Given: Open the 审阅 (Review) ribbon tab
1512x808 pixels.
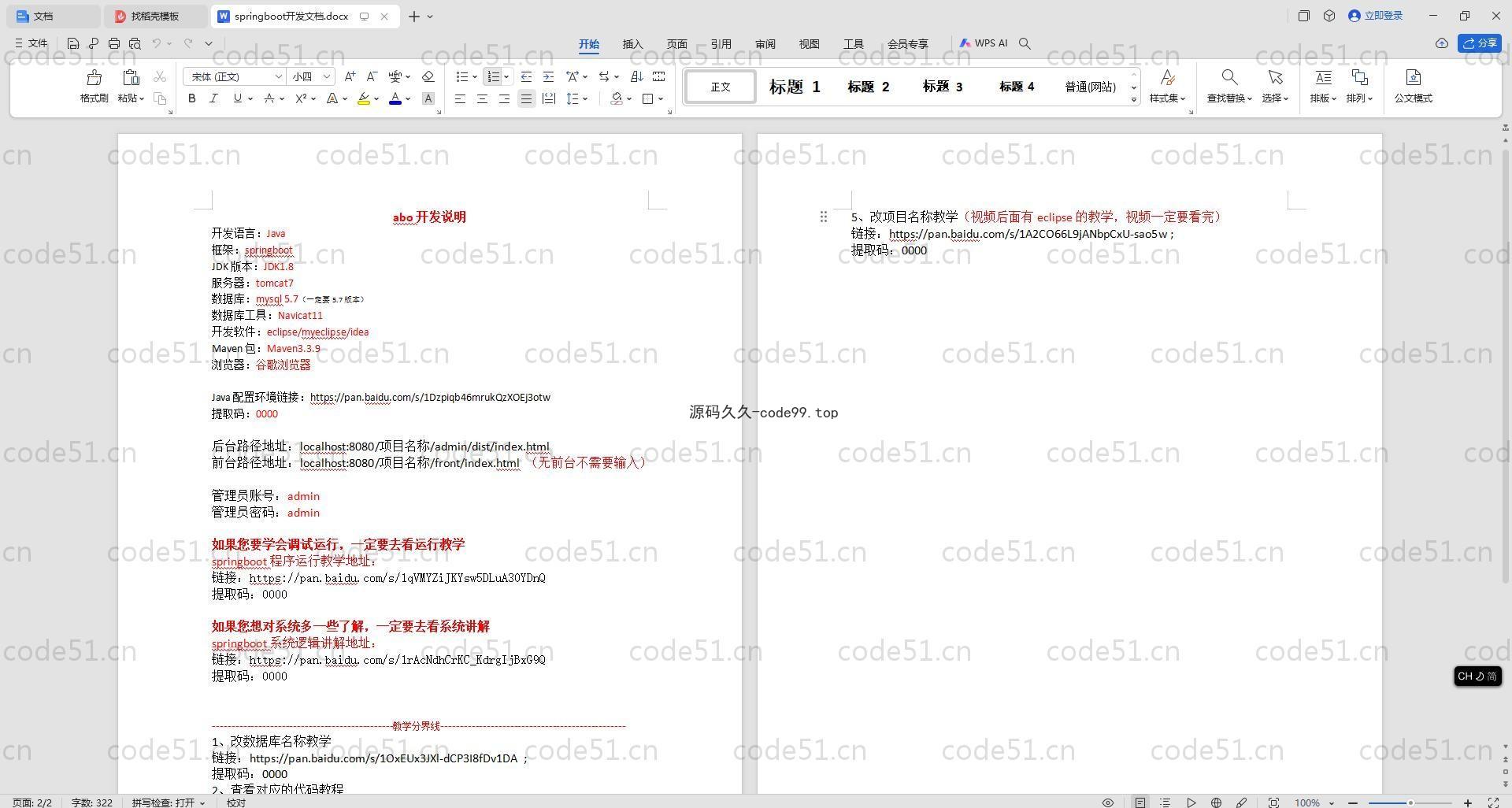Looking at the screenshot, I should [765, 44].
